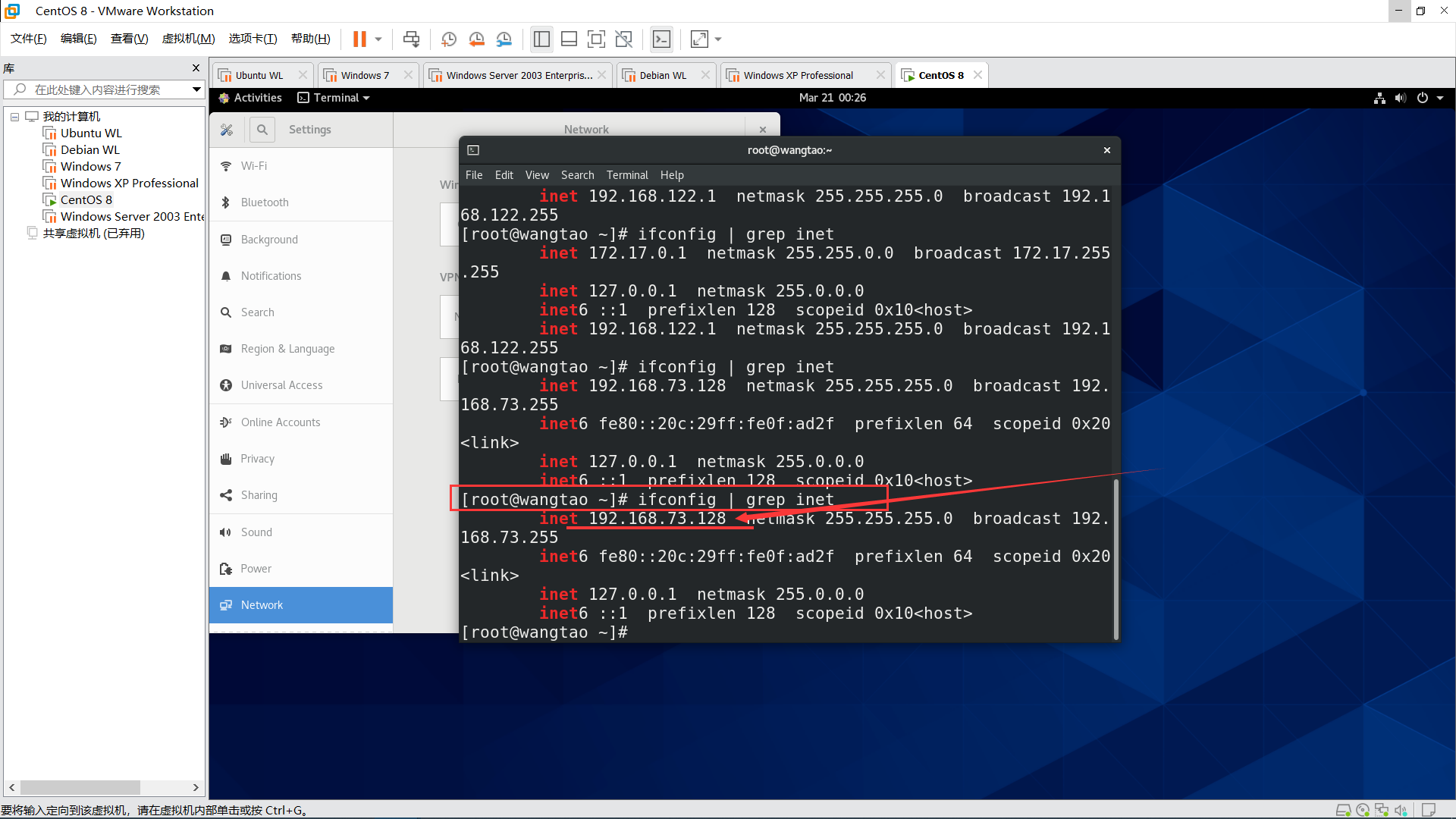Open the 帮助(H) menu
The width and height of the screenshot is (1456, 819).
310,39
